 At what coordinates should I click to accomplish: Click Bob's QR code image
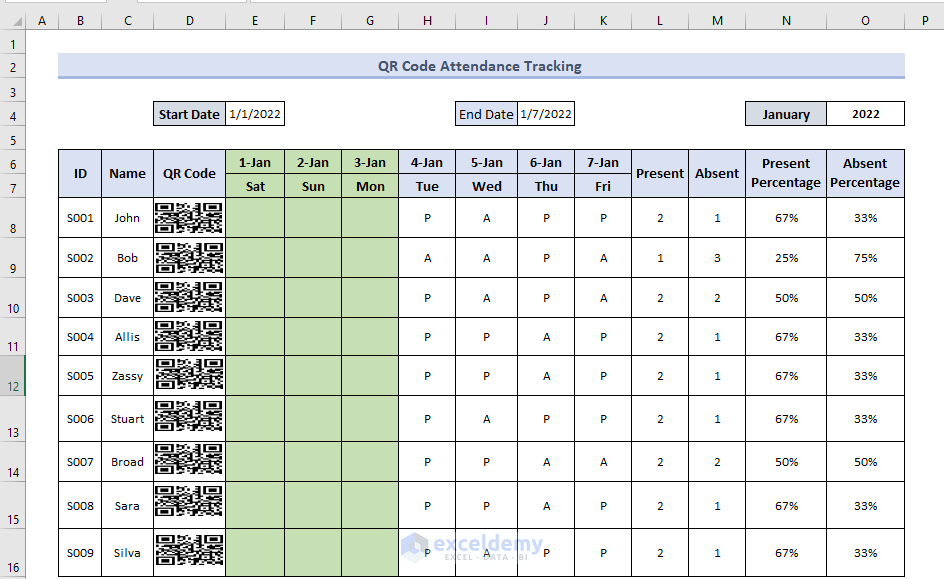(x=188, y=257)
